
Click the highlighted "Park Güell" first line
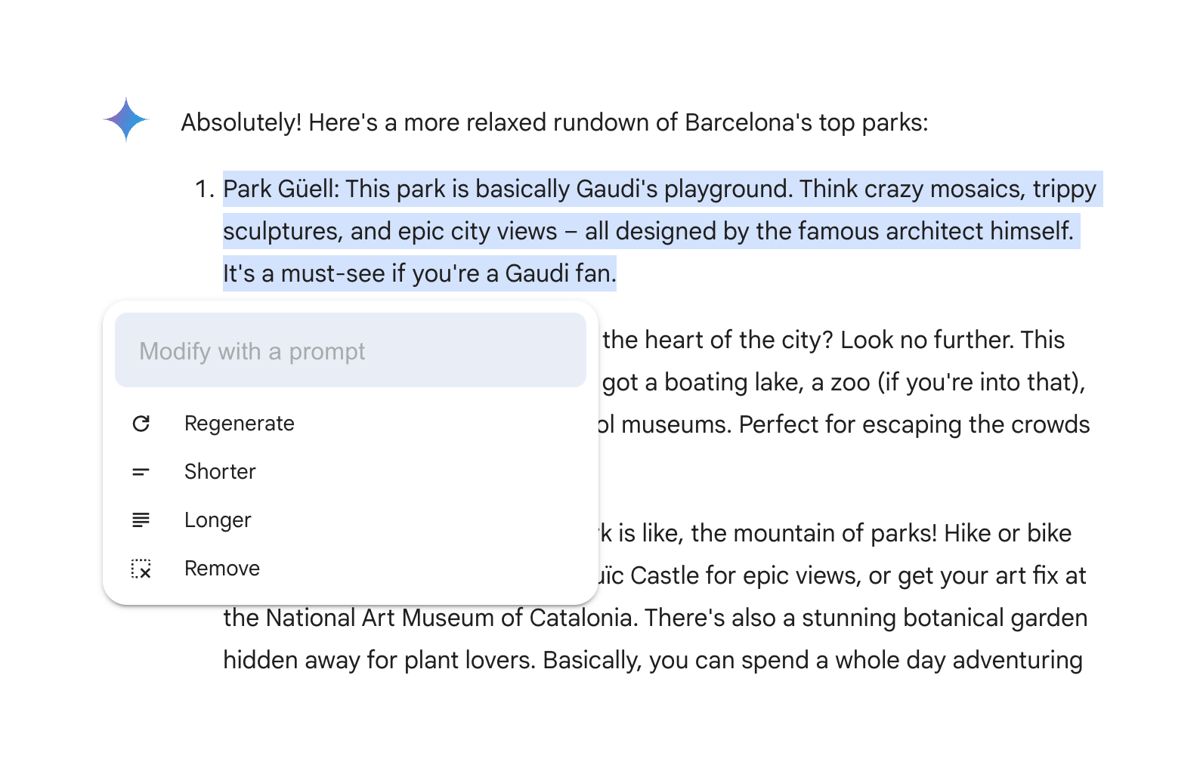[x=659, y=189]
